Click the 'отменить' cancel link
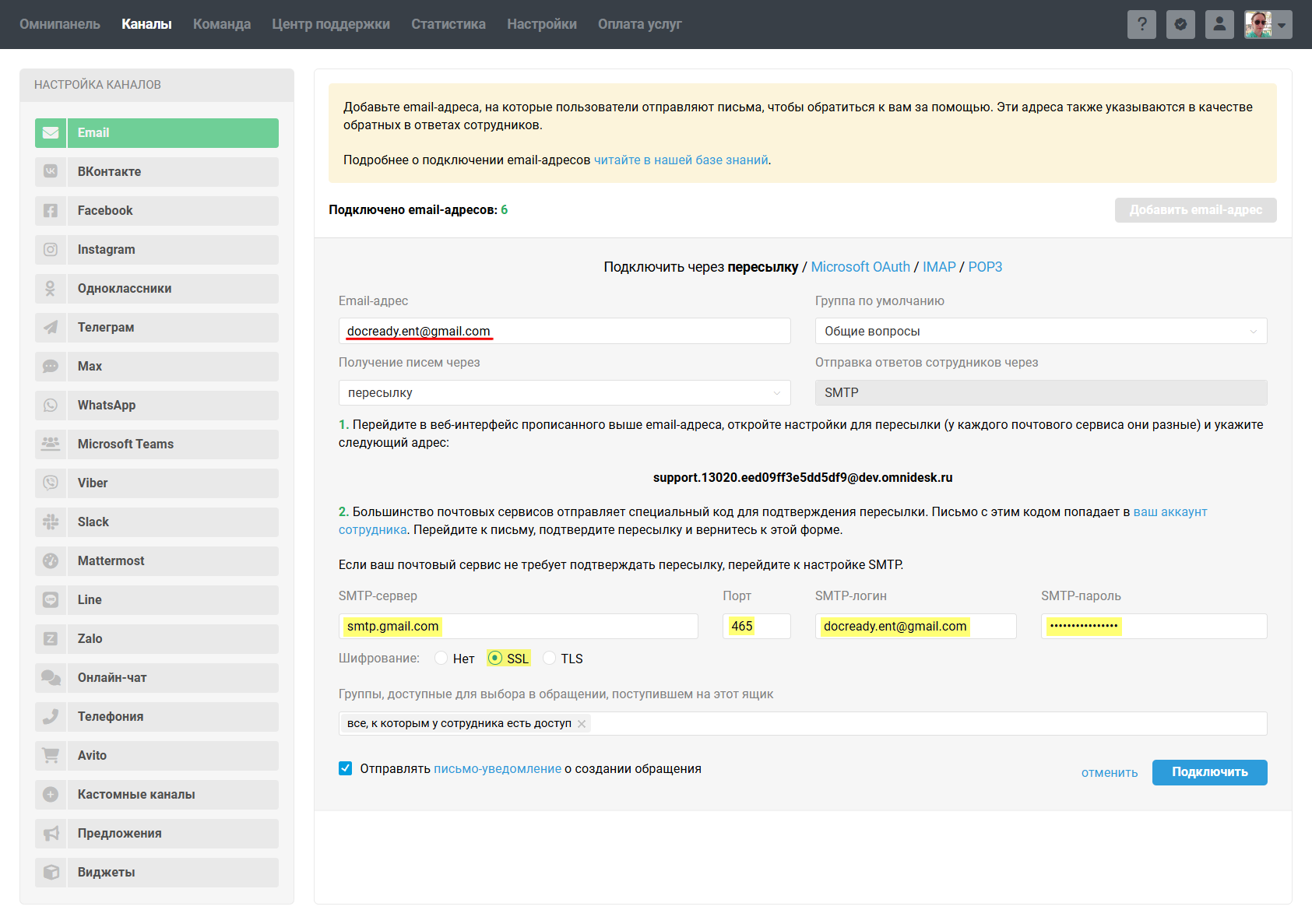 coord(1109,773)
